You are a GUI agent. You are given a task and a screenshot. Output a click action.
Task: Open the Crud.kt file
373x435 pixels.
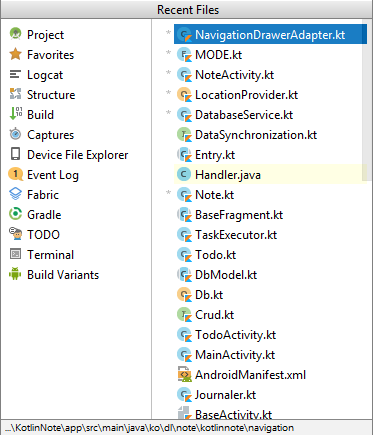(214, 315)
